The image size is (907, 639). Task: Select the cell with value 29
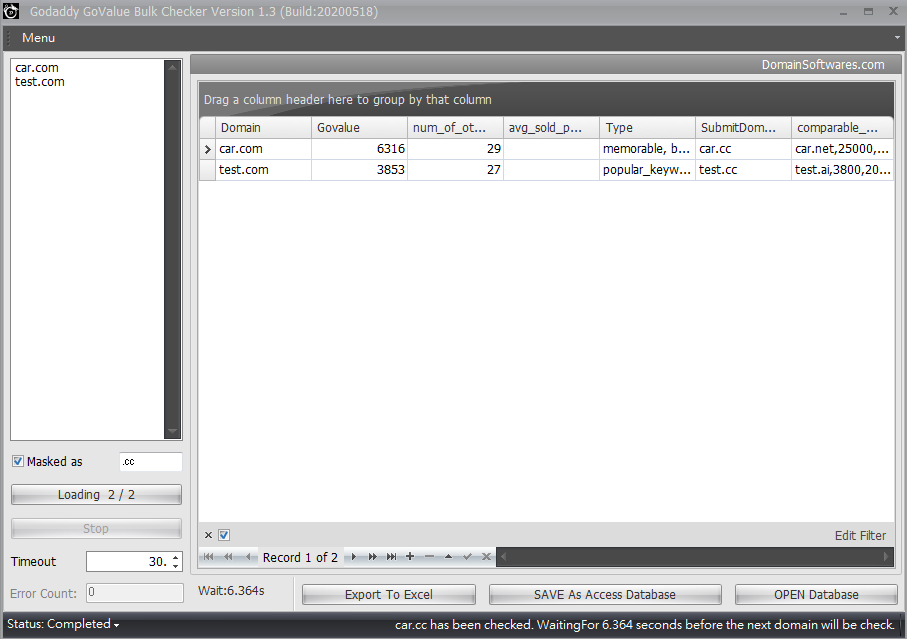pyautogui.click(x=455, y=149)
